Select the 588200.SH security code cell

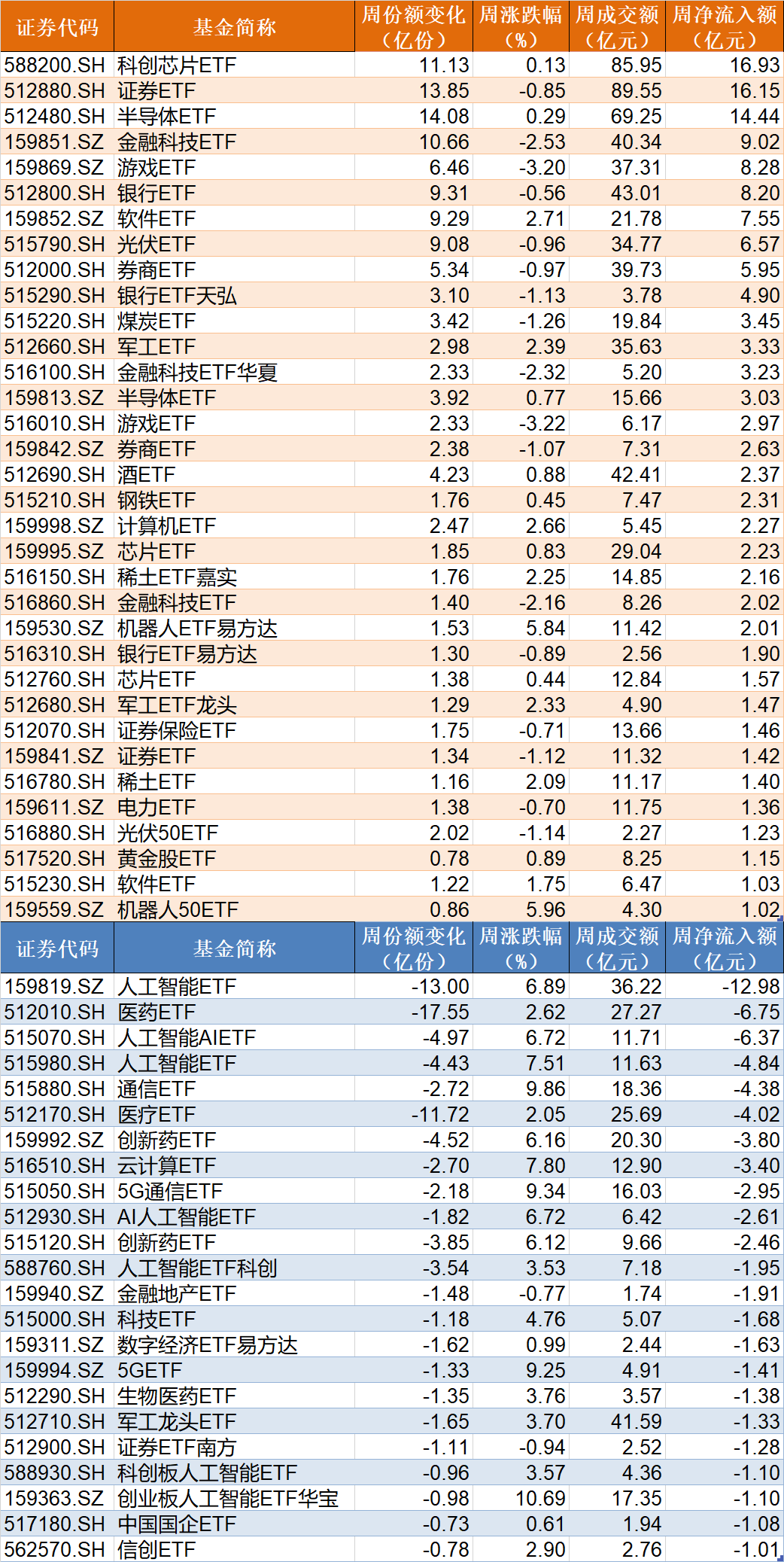click(x=55, y=65)
